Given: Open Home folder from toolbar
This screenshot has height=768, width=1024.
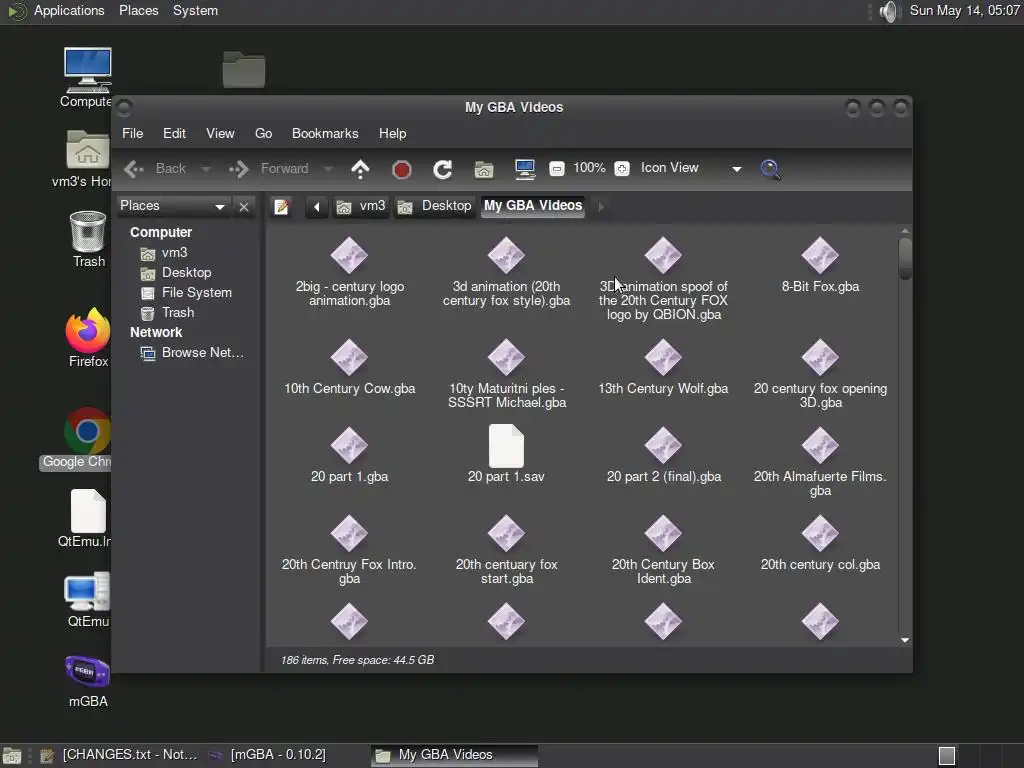Looking at the screenshot, I should [x=483, y=170].
